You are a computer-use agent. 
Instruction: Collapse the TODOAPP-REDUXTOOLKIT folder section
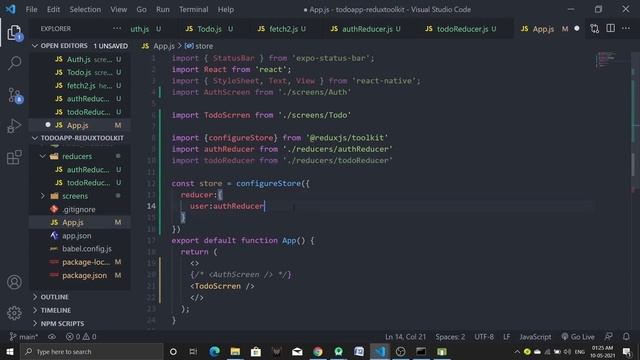tap(35, 138)
